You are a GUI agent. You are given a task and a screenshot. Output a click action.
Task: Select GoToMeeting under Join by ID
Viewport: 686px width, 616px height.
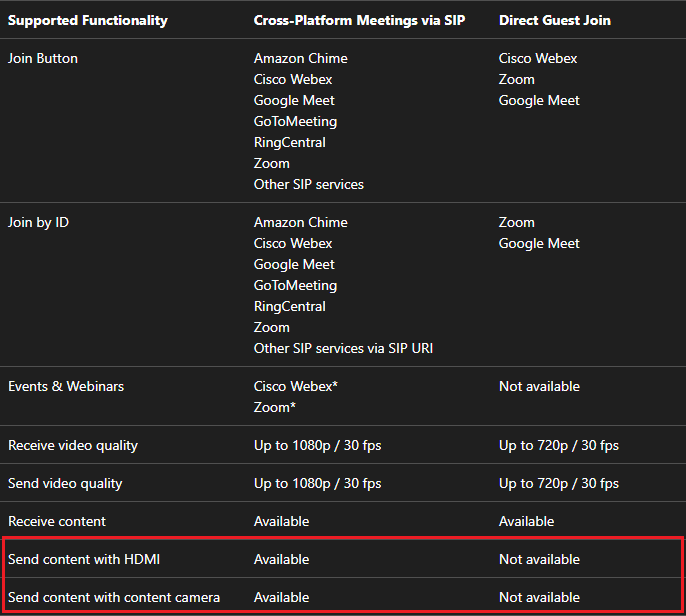[x=295, y=285]
